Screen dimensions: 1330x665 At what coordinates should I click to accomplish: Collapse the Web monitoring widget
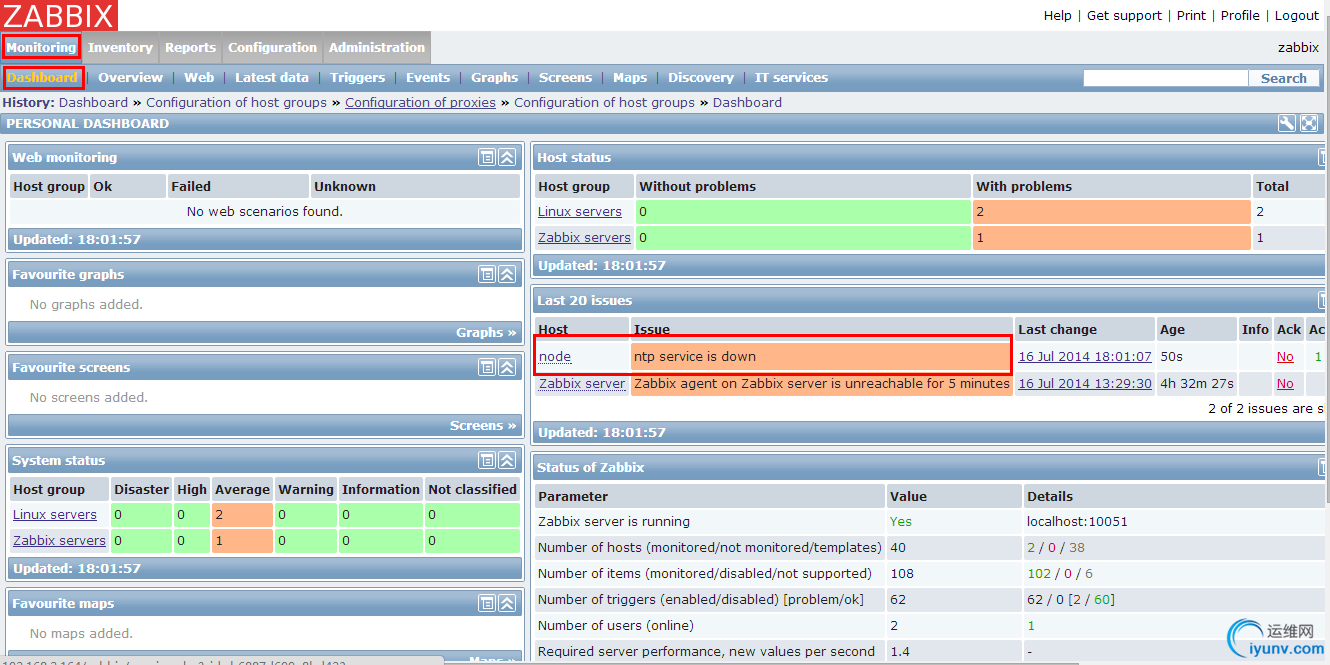coord(507,157)
